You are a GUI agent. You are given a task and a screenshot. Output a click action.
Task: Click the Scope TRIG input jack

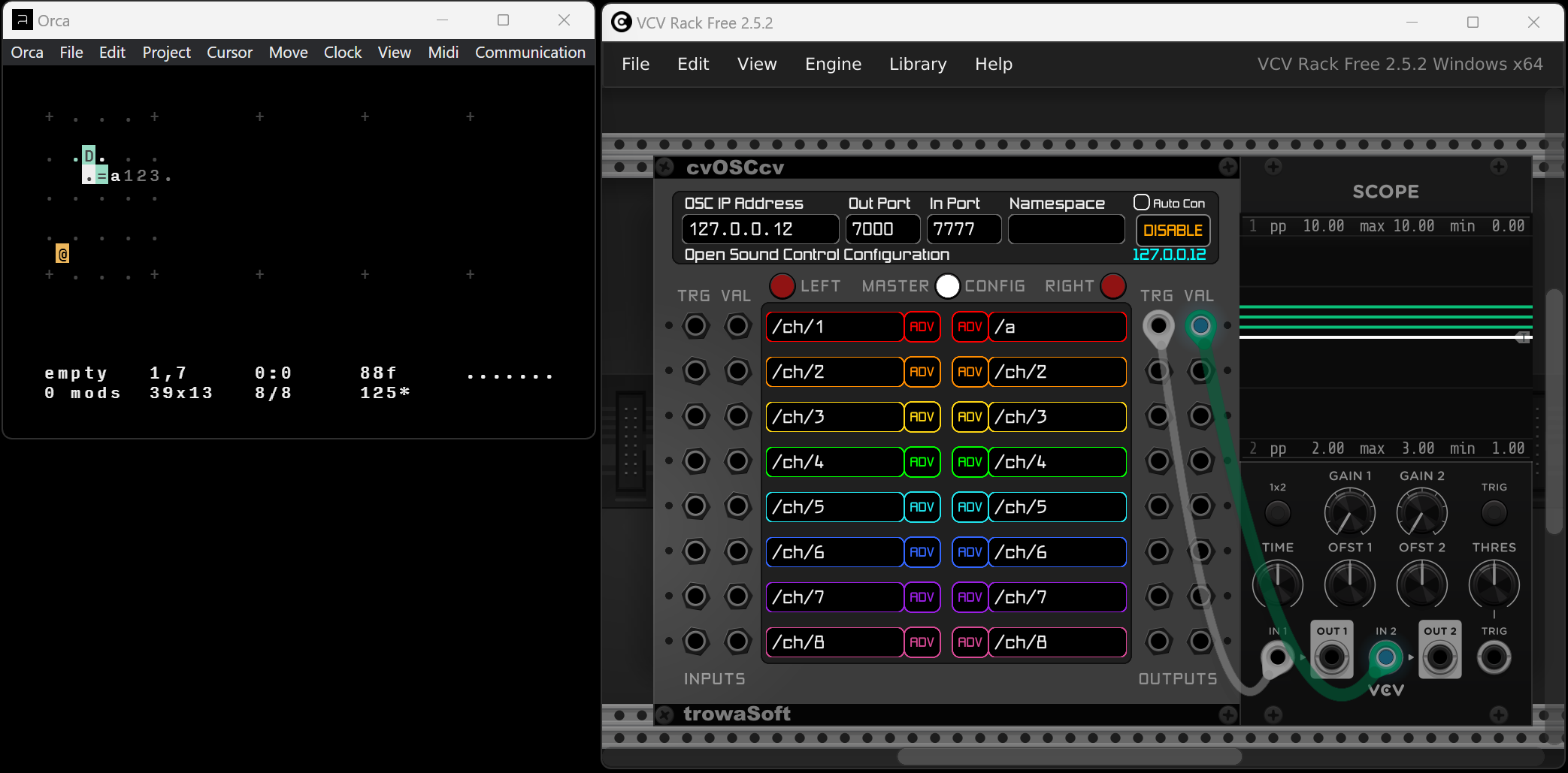pyautogui.click(x=1494, y=658)
